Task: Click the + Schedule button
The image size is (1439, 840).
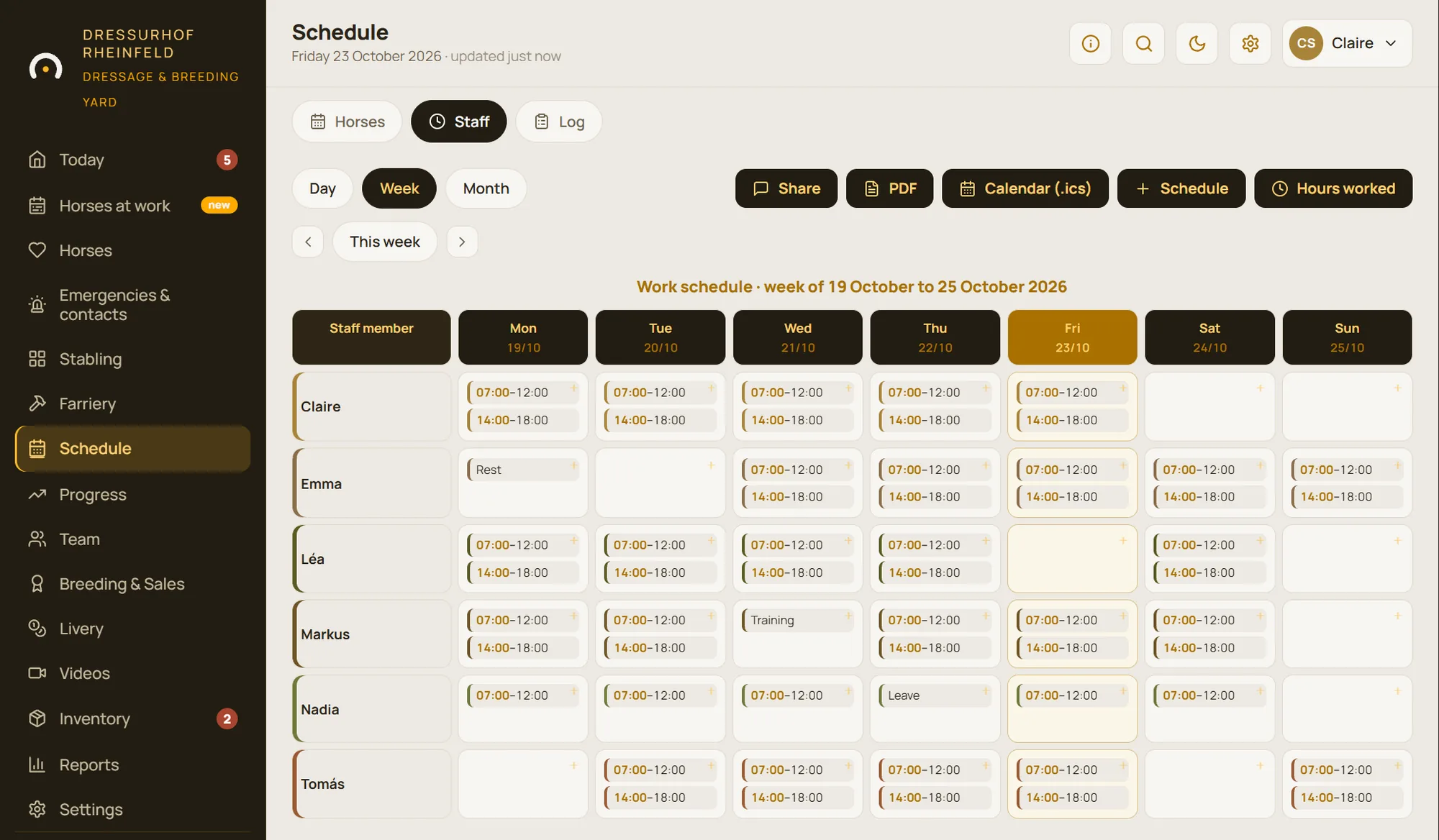Action: tap(1181, 188)
